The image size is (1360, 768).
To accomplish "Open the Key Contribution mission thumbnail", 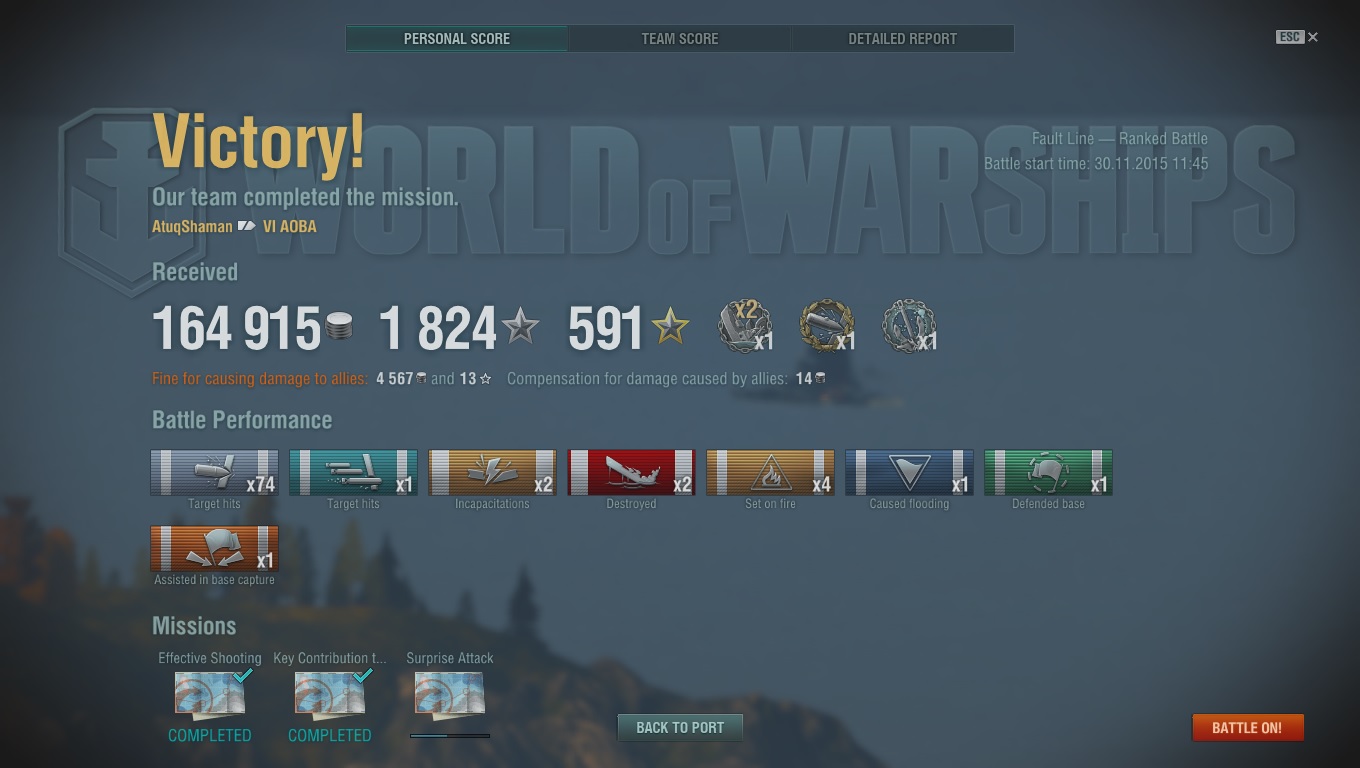I will [330, 694].
